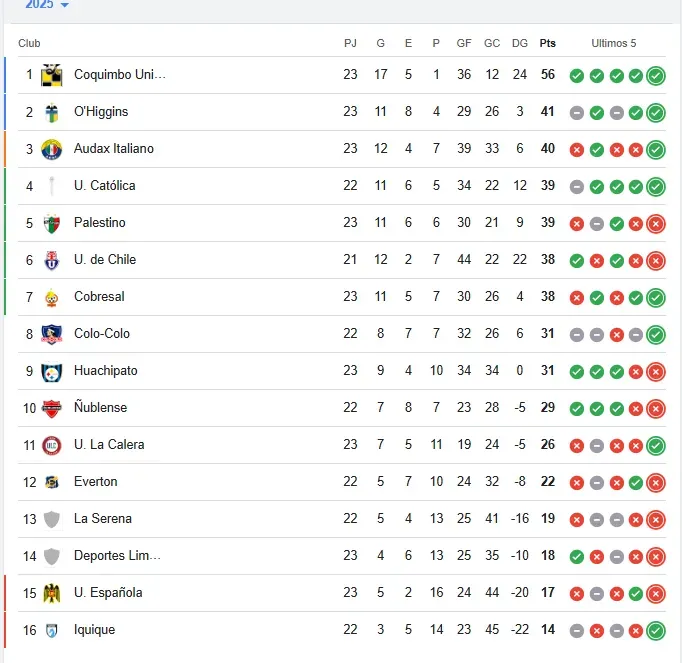The height and width of the screenshot is (663, 682).
Task: Open the U. Católica team link
Action: coord(104,186)
